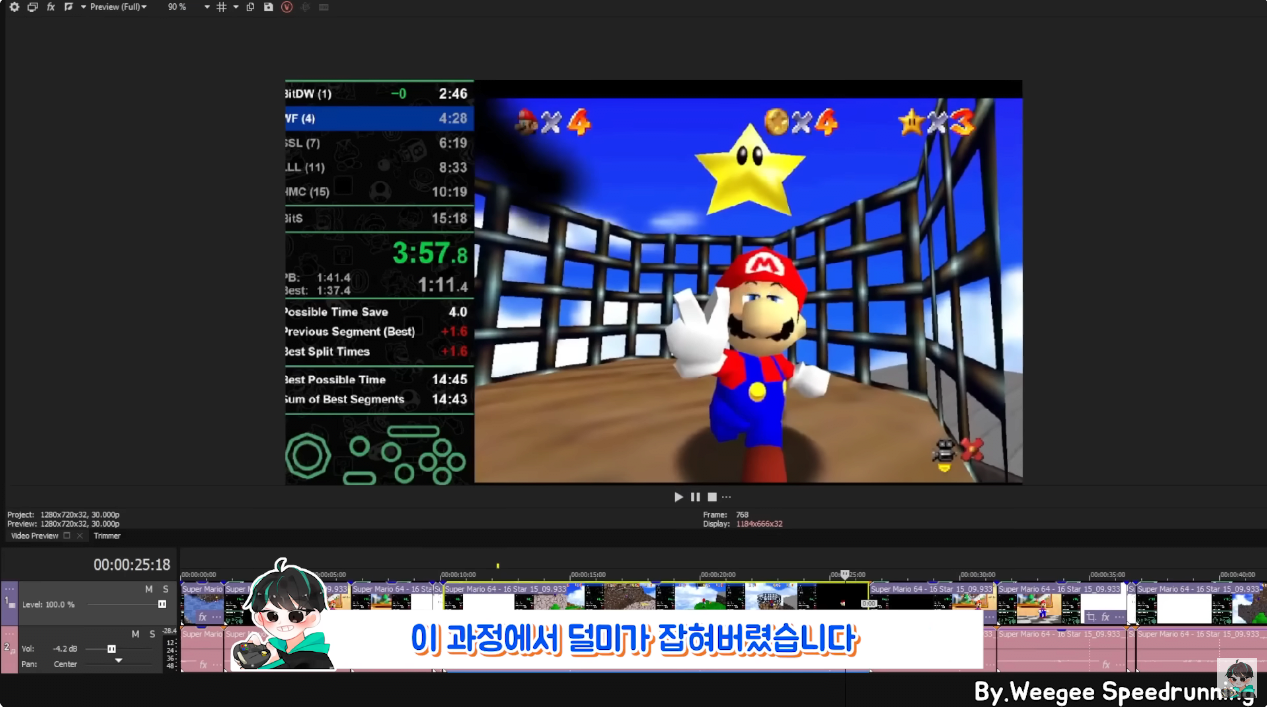Open Event Pan/Crop on the white video clip

tap(1092, 617)
